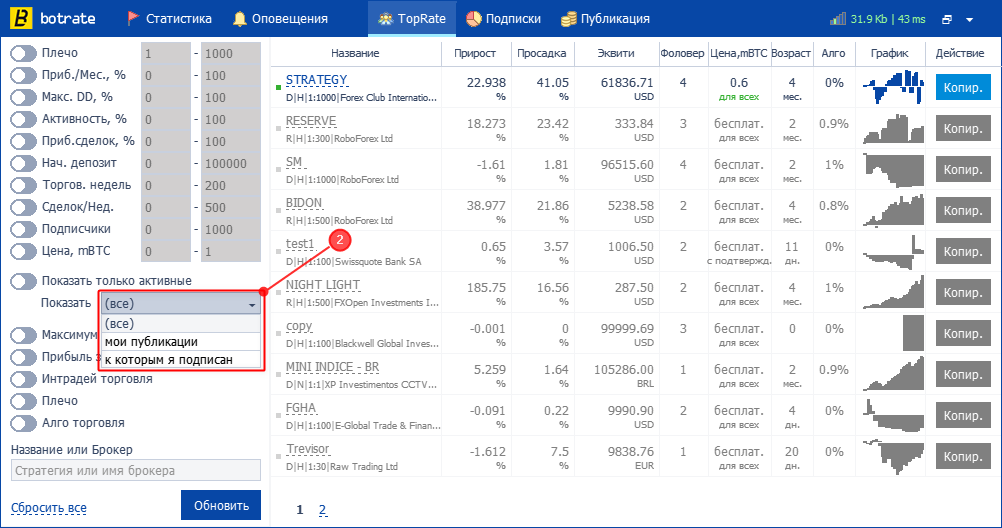The width and height of the screenshot is (1002, 528).
Task: Open the NIGHT LIGHT strategy link
Action: click(x=323, y=285)
